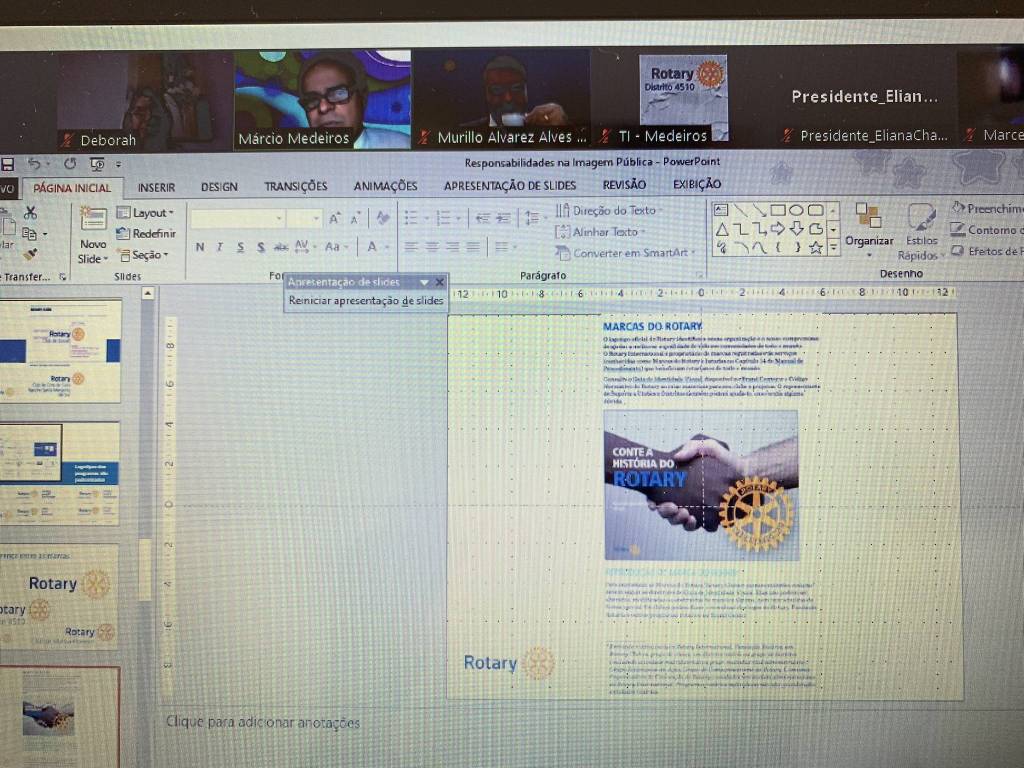The width and height of the screenshot is (1024, 768).
Task: Toggle italic (I) formatting
Action: coord(220,247)
